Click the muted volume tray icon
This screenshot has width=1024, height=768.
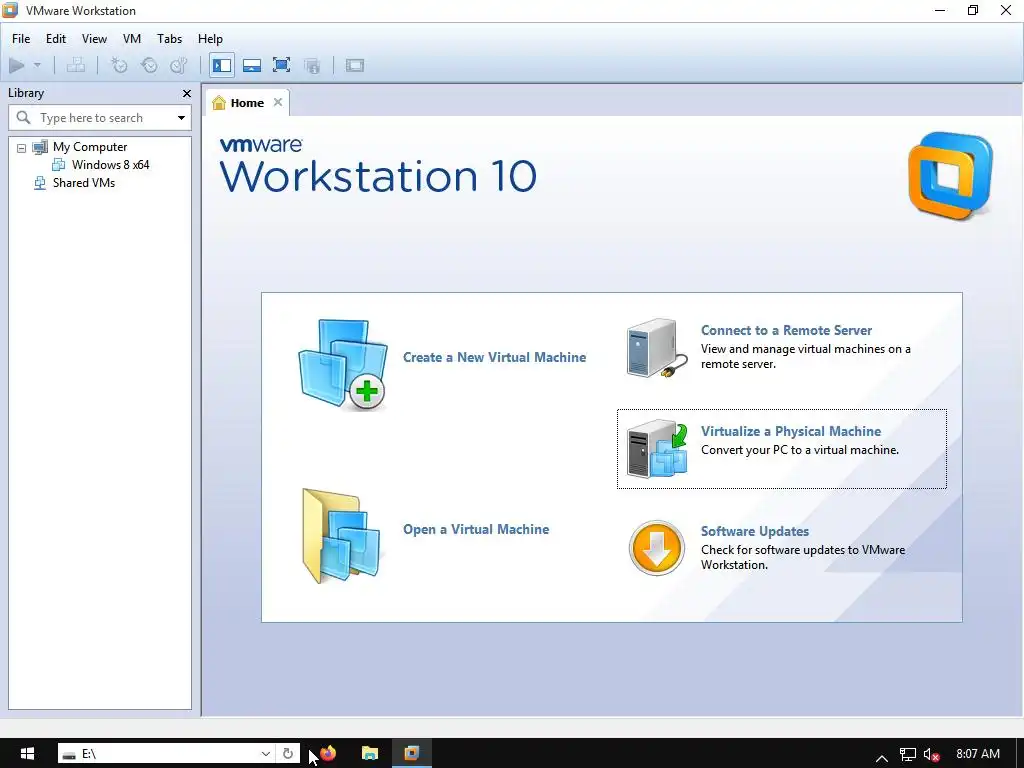pos(931,754)
